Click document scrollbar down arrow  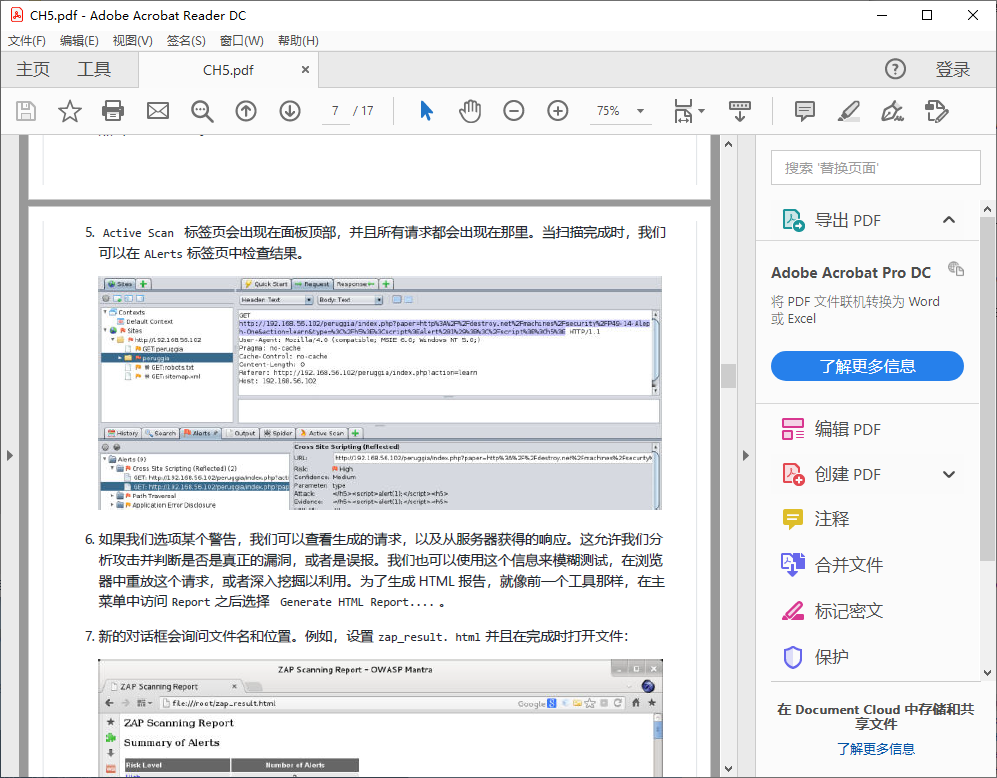click(x=729, y=768)
